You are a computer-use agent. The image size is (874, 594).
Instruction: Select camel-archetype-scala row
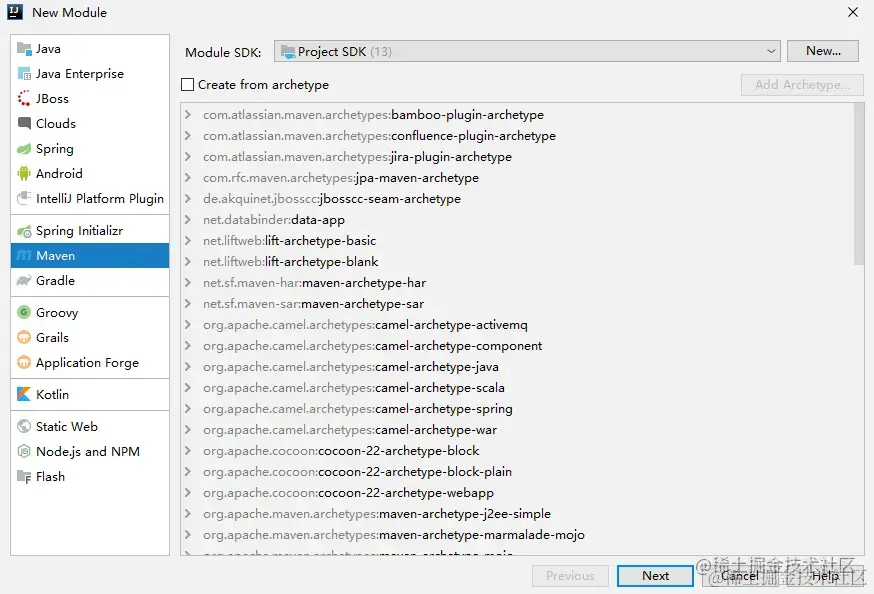point(517,388)
